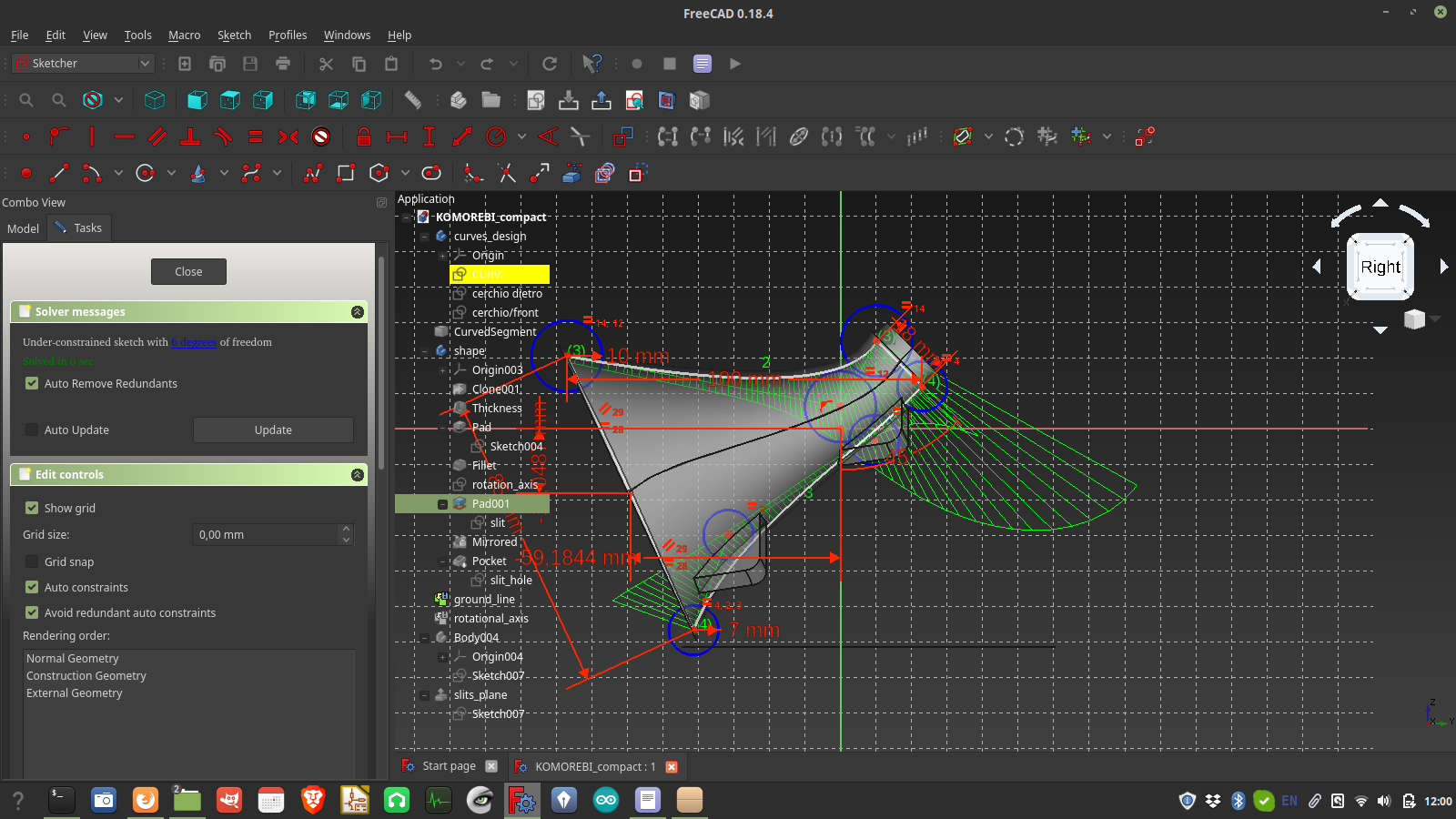The height and width of the screenshot is (819, 1456).
Task: Apply a coincident constraint
Action: pyautogui.click(x=26, y=136)
